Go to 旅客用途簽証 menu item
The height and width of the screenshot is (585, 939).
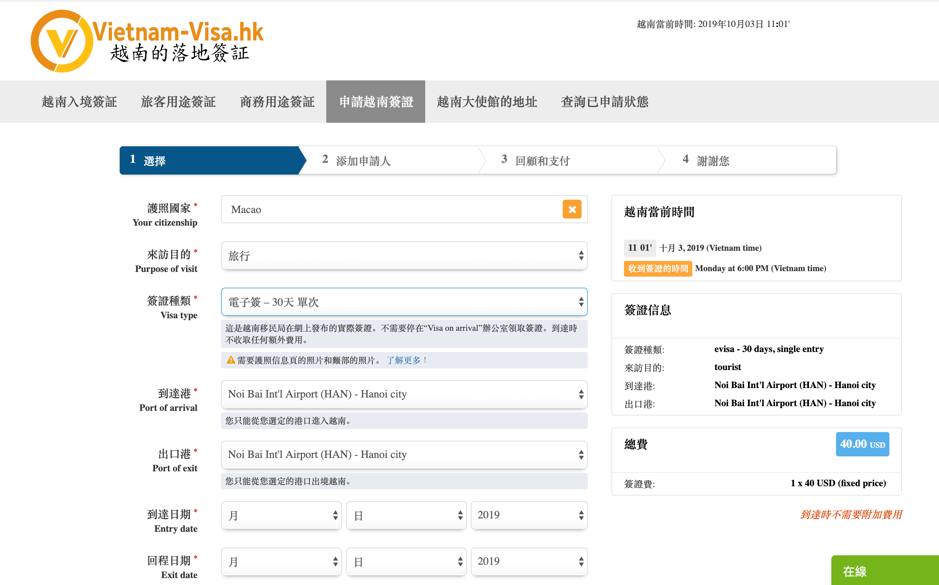pos(178,102)
